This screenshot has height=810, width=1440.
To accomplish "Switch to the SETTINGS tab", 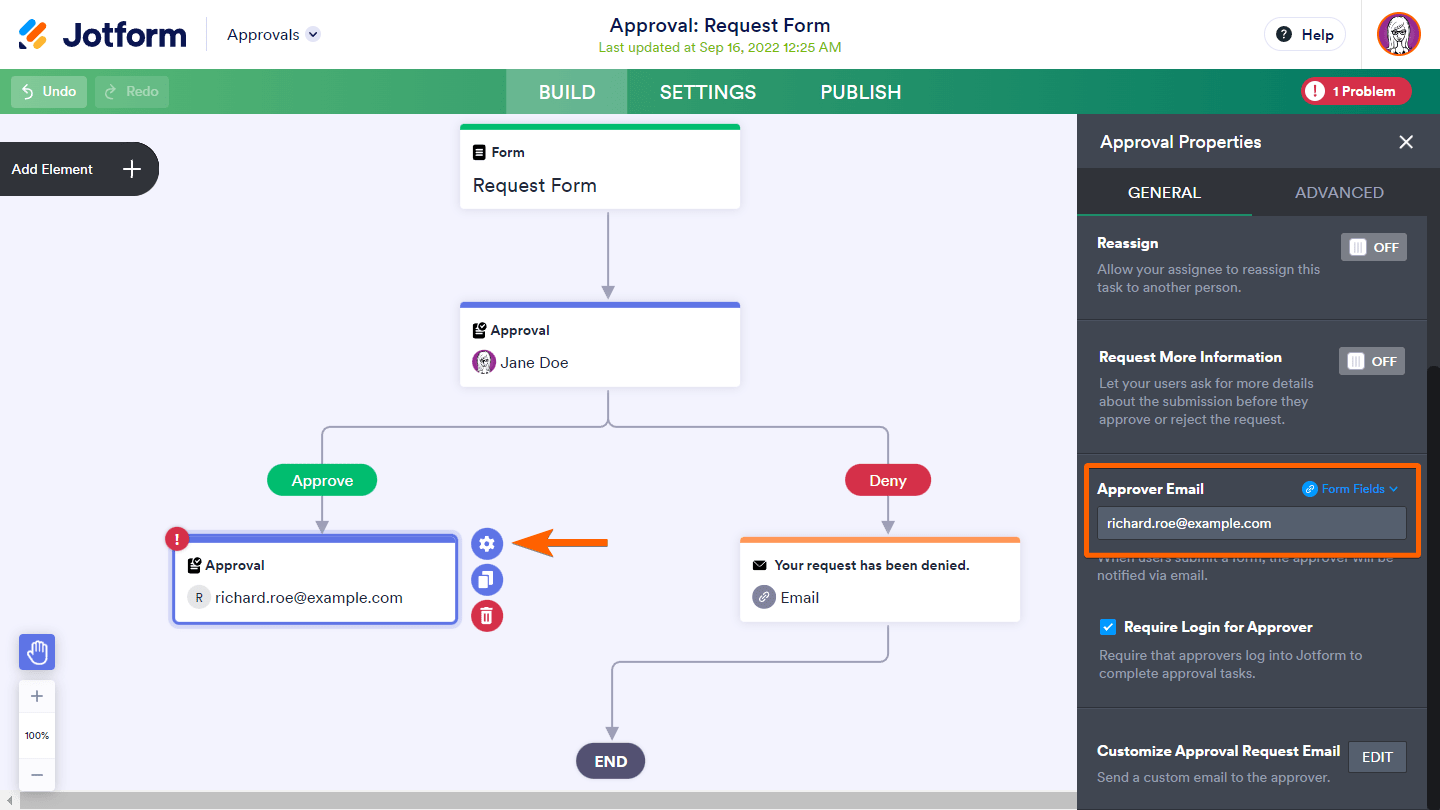I will 708,92.
